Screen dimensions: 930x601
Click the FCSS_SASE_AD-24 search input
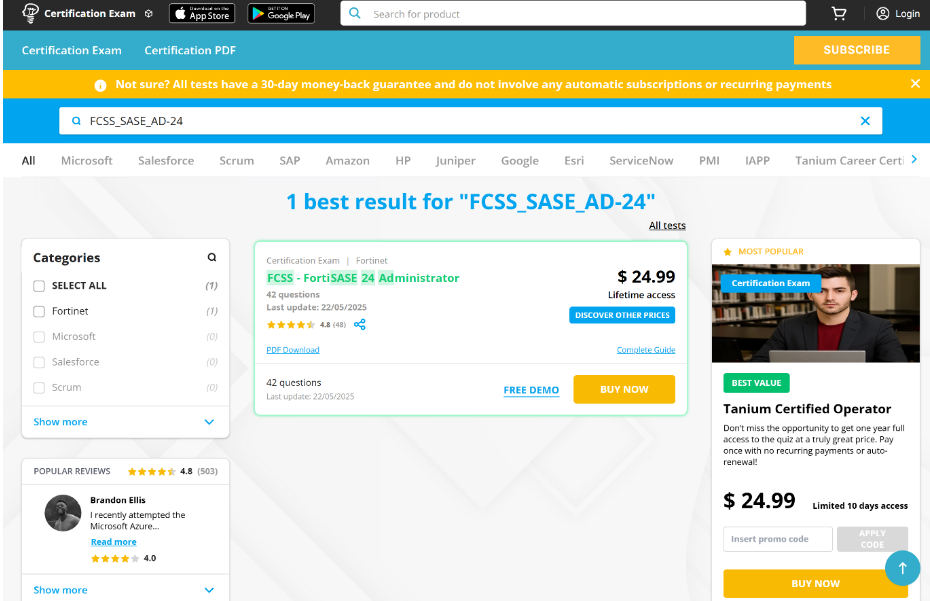tap(470, 121)
